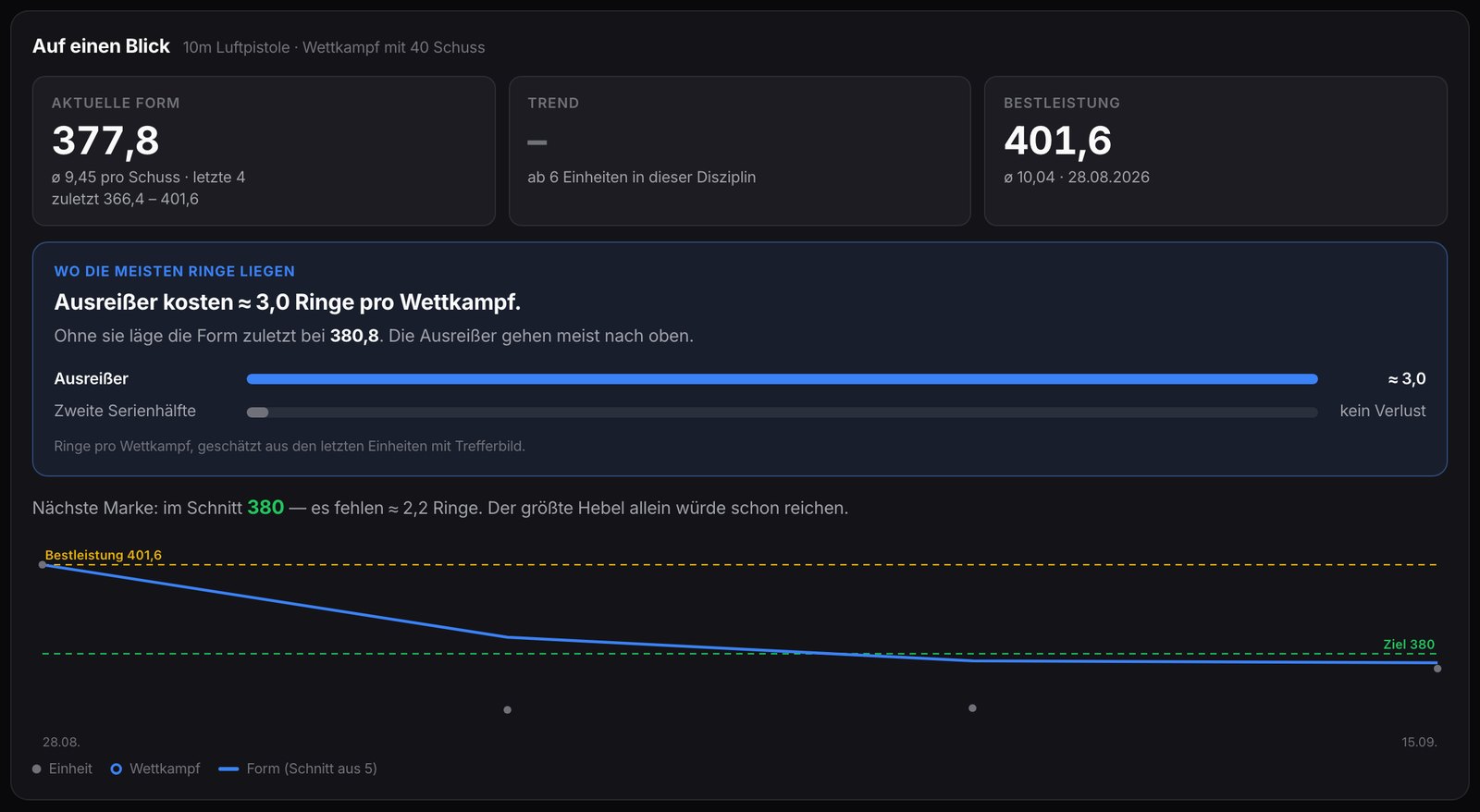
Task: Click the 'WO DIE MEISTEN RINGE LIEGEN' heading
Action: 175,272
